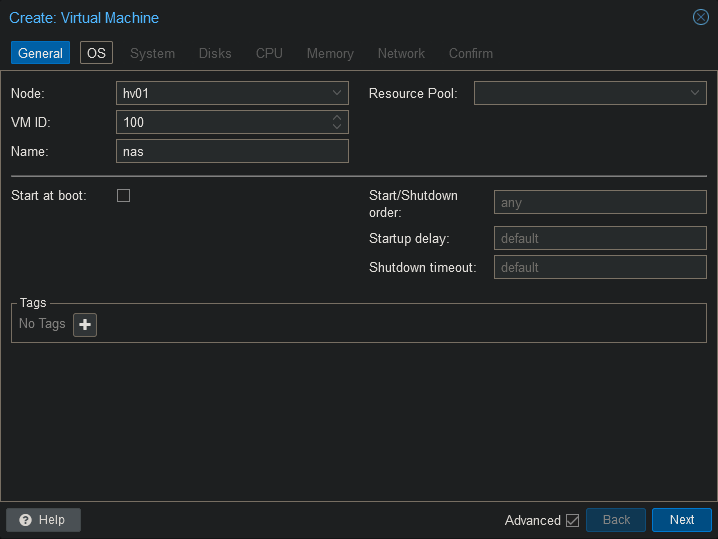Screen dimensions: 718x539
Task: Switch to the OS tab
Action: point(96,53)
